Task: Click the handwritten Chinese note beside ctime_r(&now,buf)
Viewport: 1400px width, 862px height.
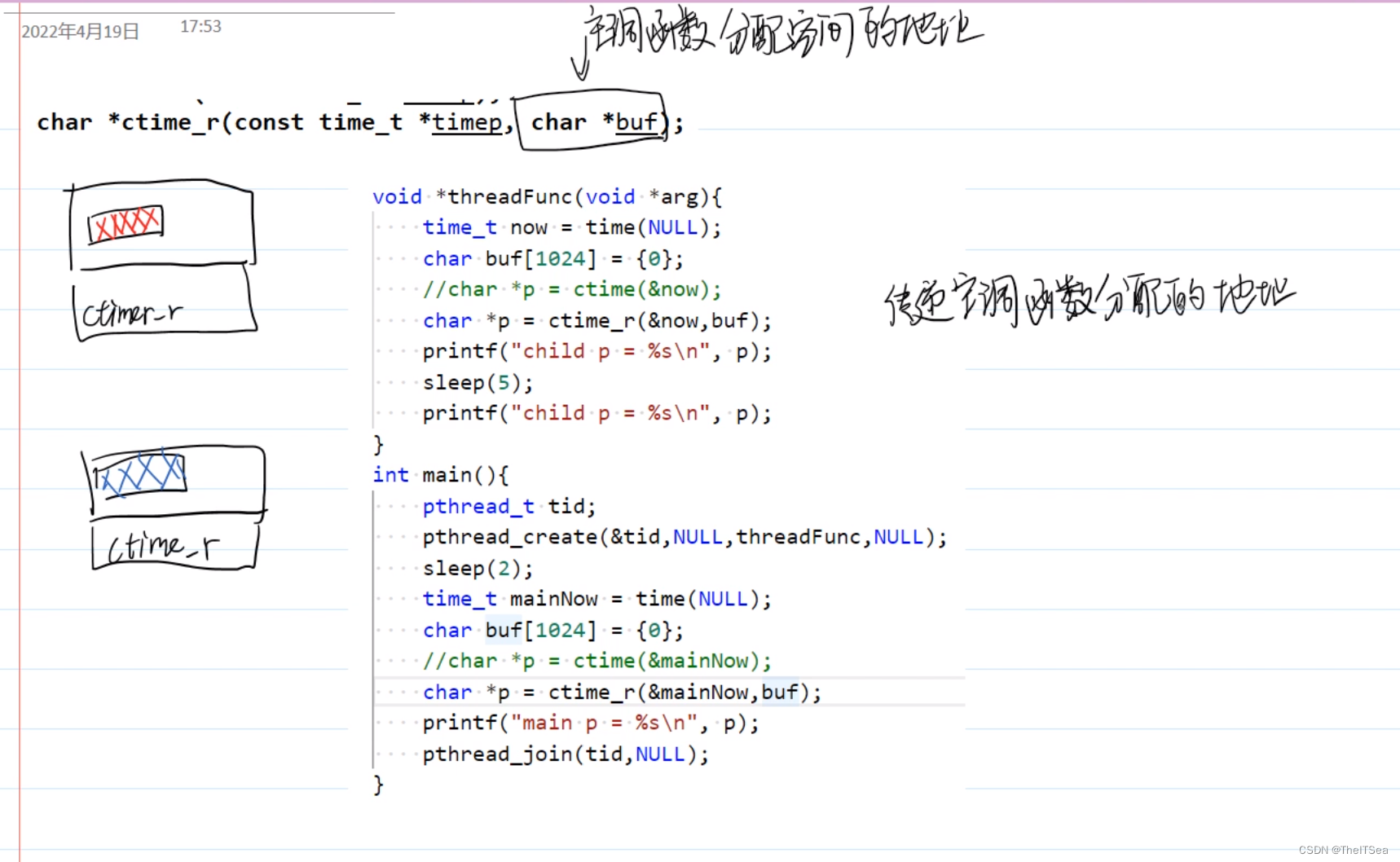Action: coord(1090,301)
